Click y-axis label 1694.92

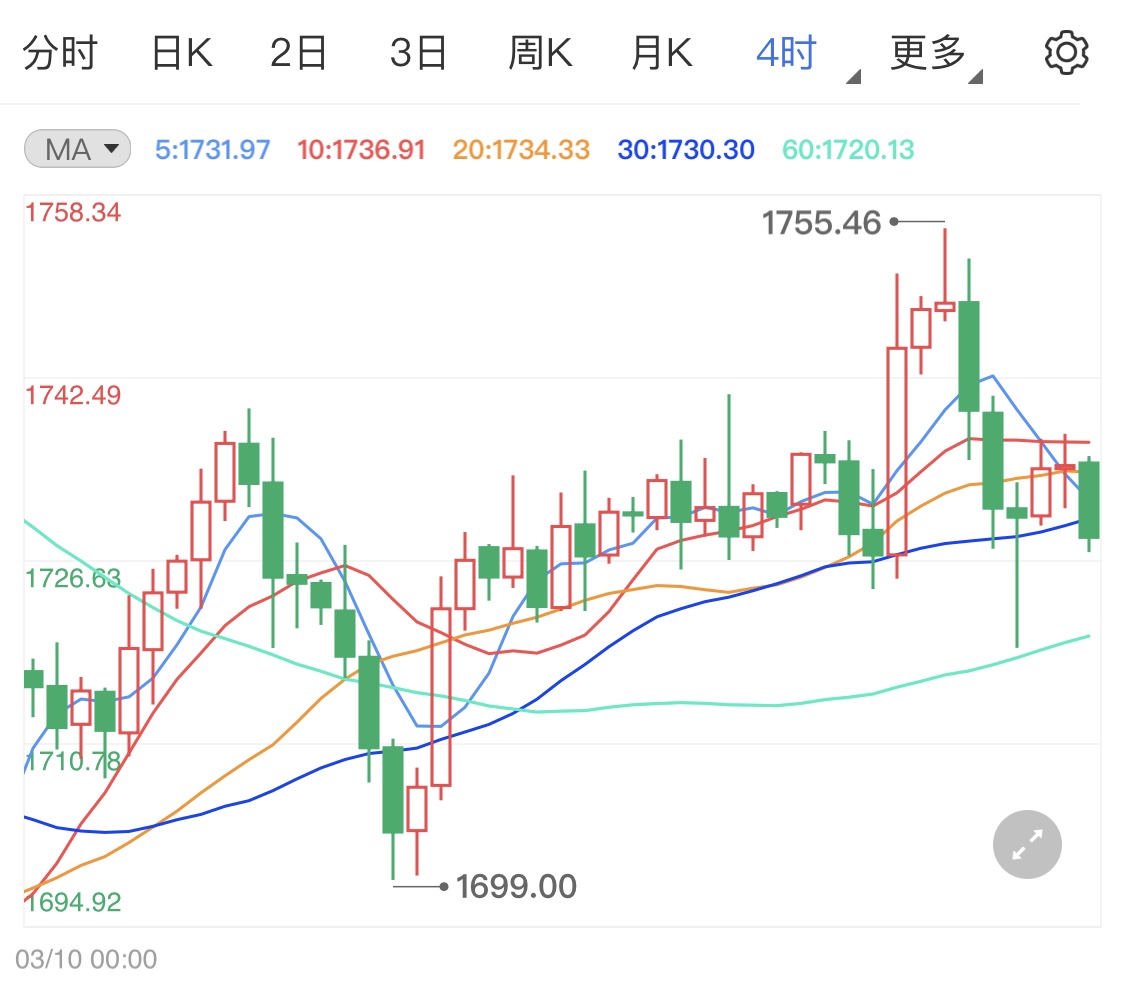point(73,902)
